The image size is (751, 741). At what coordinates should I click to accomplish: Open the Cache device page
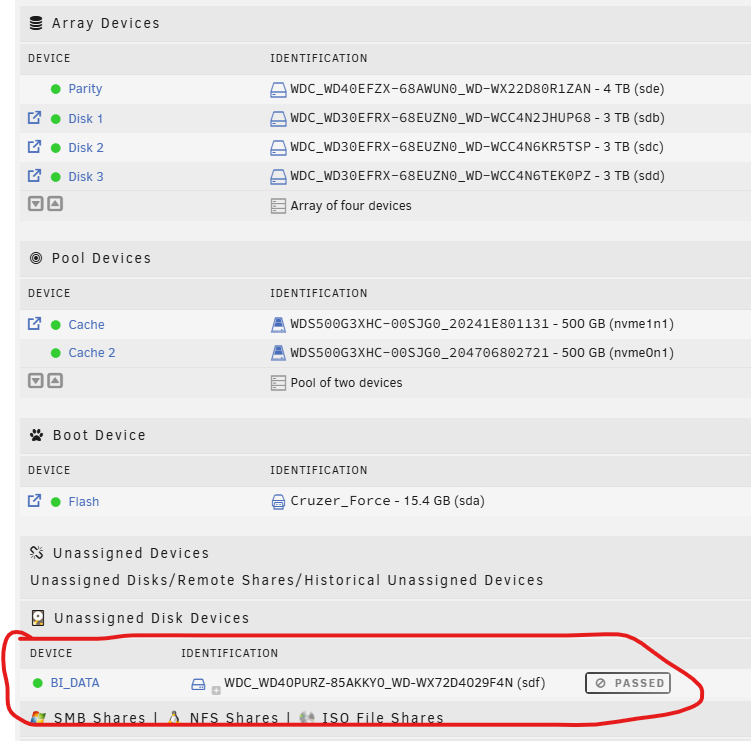86,325
